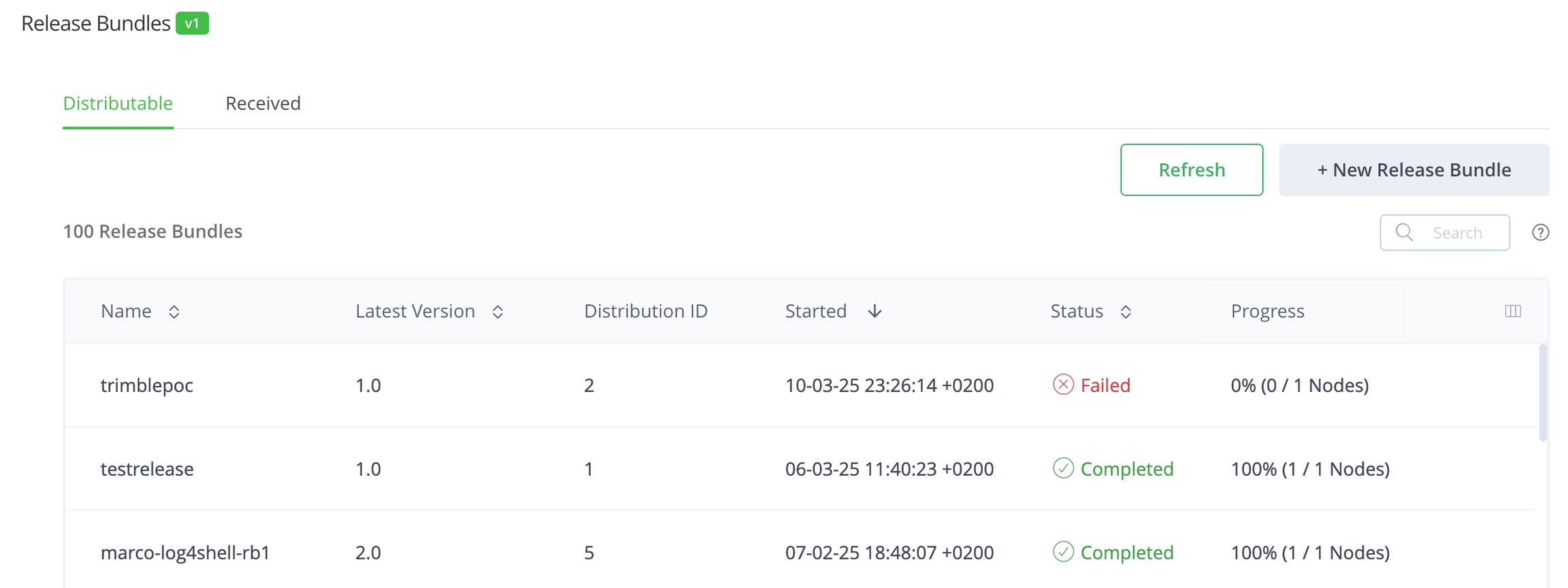Create a New Release Bundle

(1414, 170)
